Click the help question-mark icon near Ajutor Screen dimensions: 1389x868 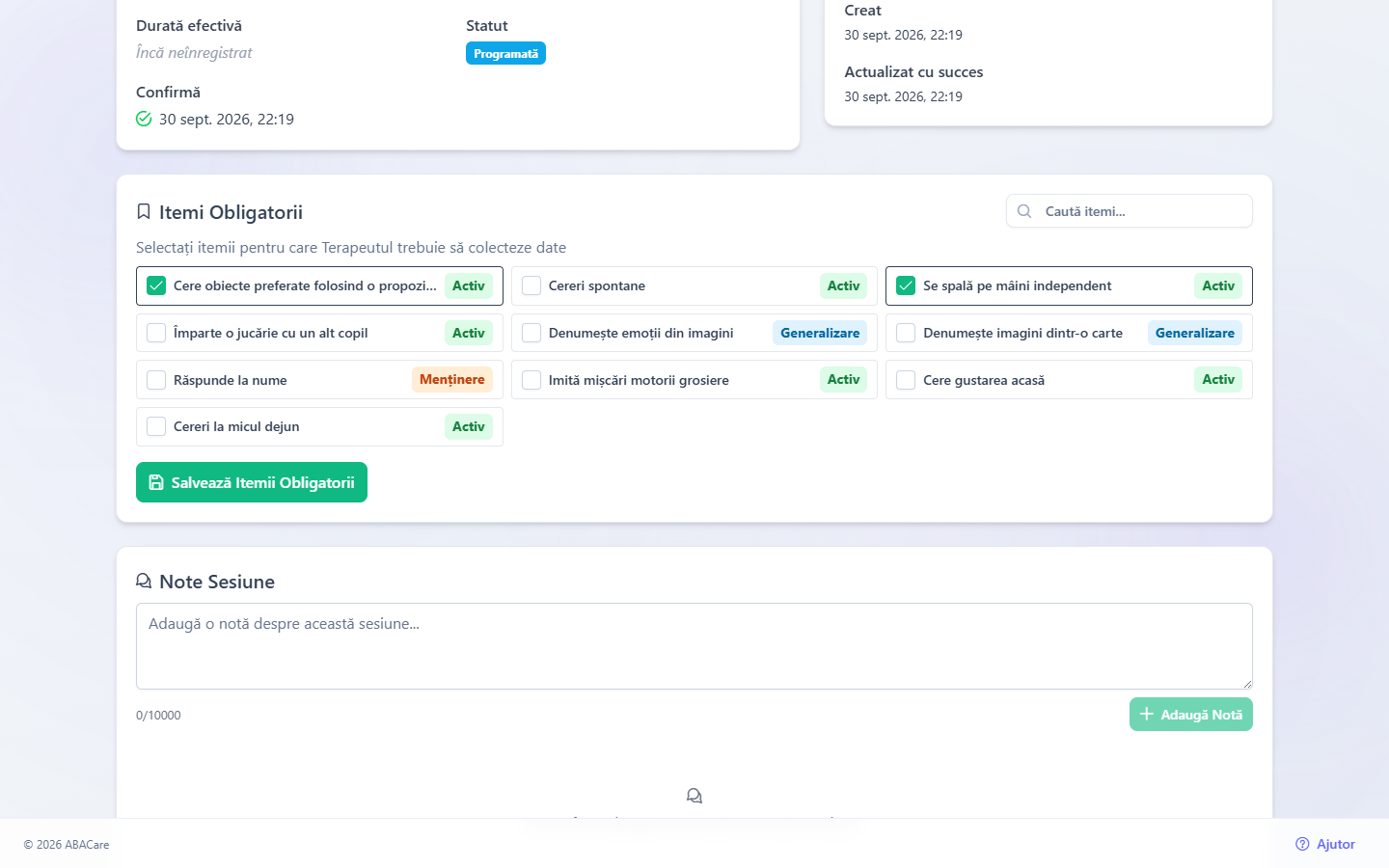(x=1302, y=844)
